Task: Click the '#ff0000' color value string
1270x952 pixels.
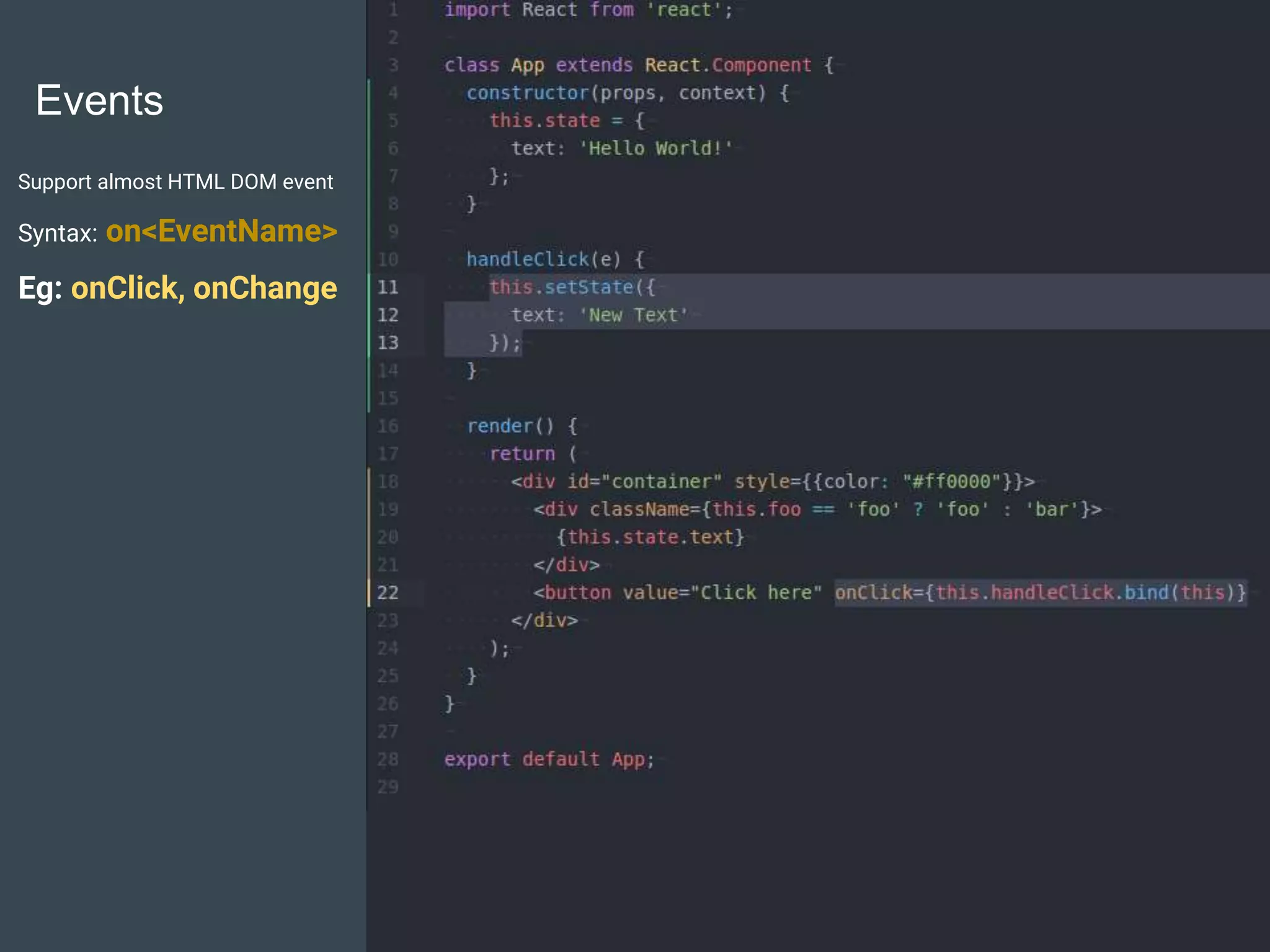Action: pyautogui.click(x=952, y=482)
